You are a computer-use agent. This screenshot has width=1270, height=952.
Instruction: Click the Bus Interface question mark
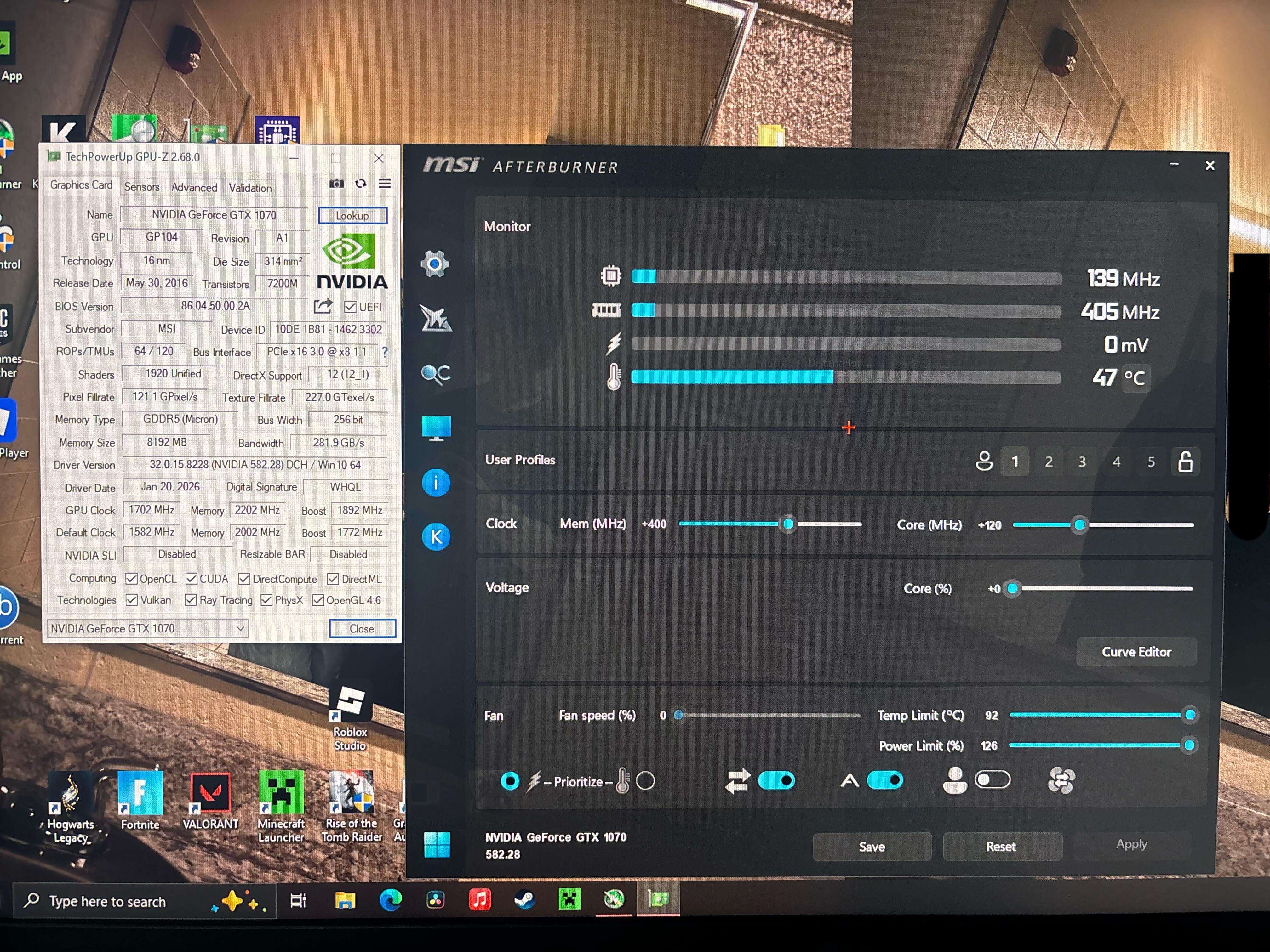coord(385,352)
